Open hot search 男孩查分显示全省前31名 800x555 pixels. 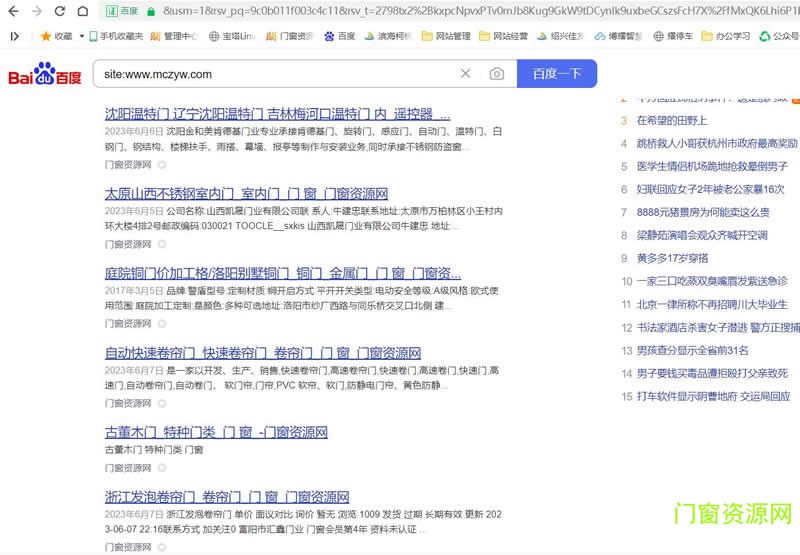coord(692,351)
